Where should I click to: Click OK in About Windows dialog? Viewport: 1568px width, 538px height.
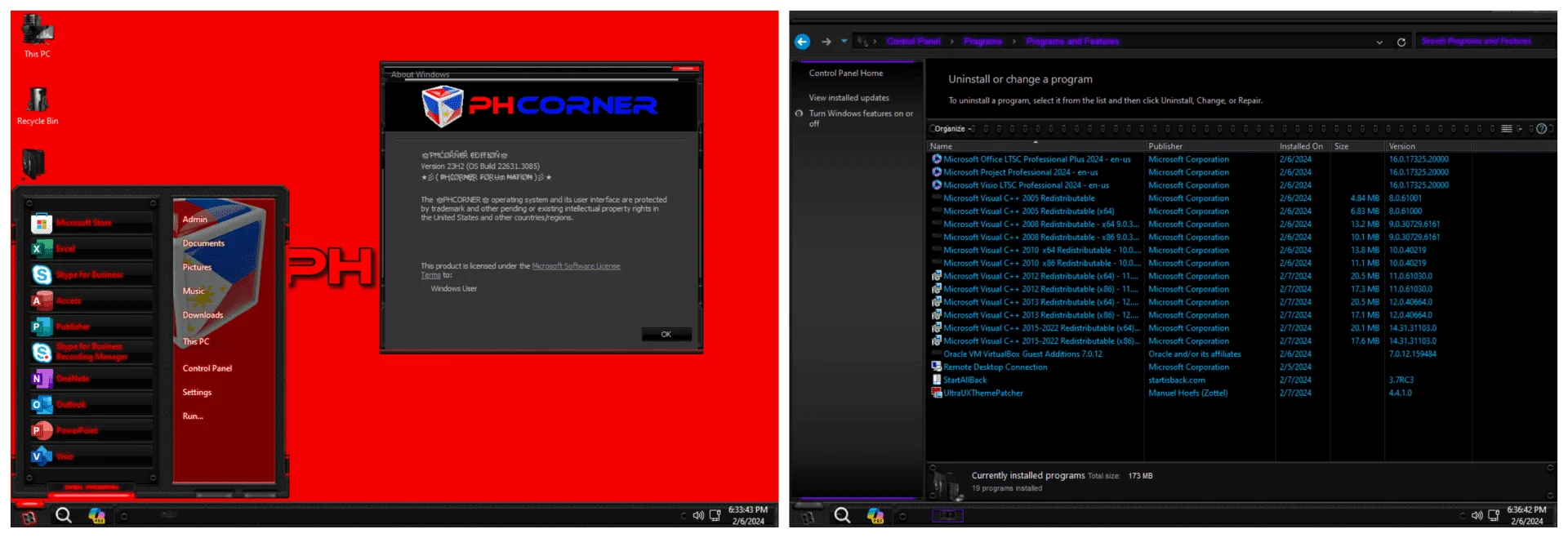(666, 334)
